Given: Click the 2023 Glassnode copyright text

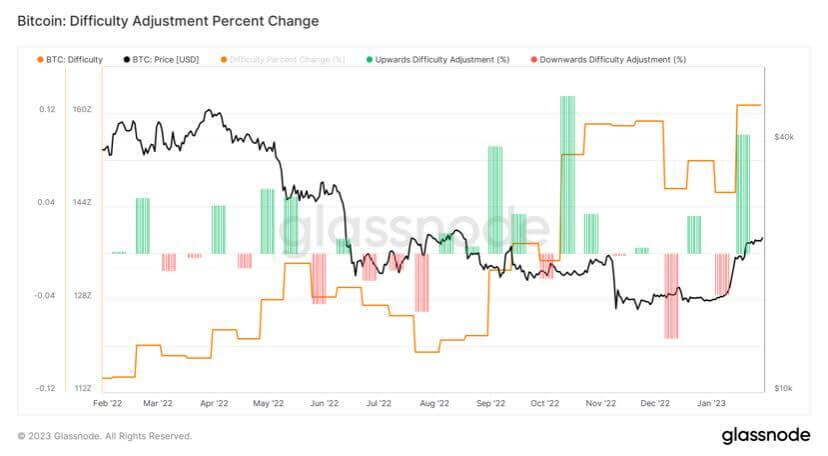Looking at the screenshot, I should (105, 436).
